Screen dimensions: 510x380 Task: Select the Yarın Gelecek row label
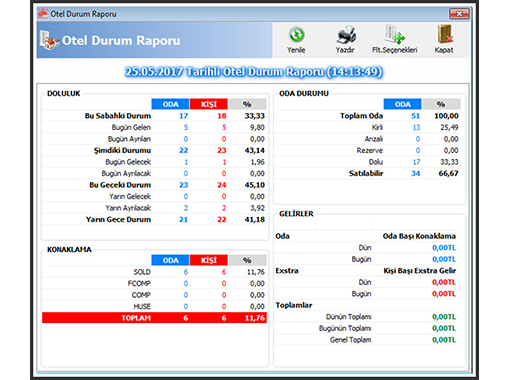[x=130, y=197]
